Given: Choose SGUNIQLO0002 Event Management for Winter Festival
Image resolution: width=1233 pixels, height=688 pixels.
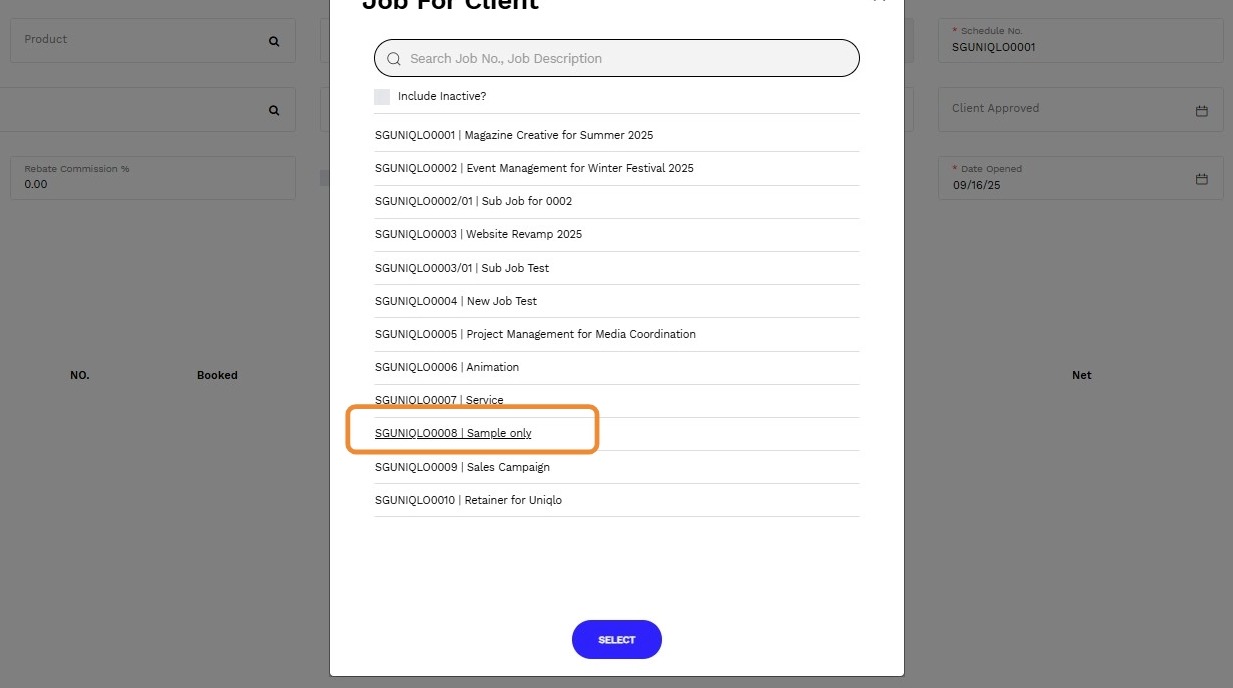Looking at the screenshot, I should click(534, 168).
